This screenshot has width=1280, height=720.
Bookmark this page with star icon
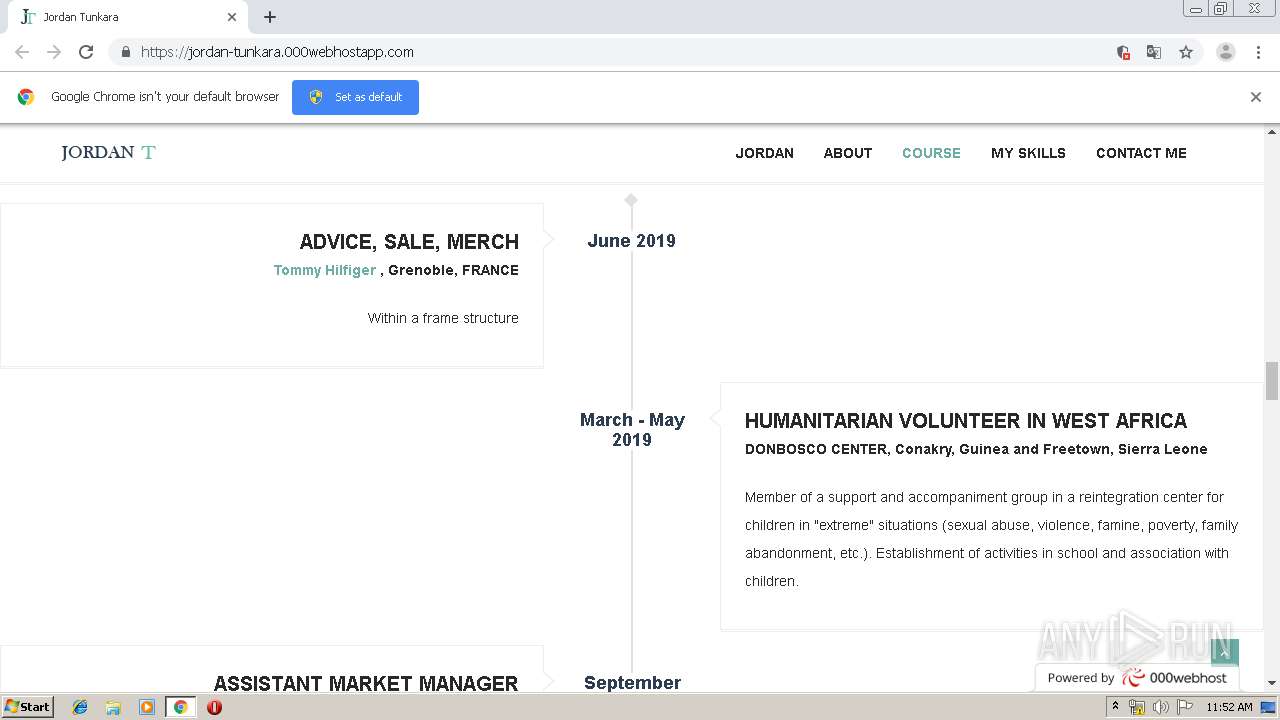[x=1186, y=52]
